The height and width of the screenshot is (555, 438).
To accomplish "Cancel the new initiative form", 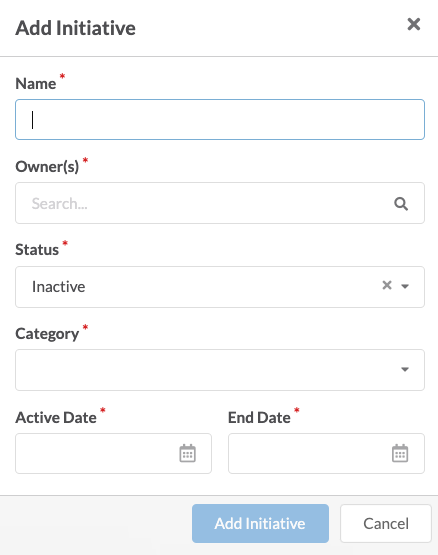I will point(386,523).
